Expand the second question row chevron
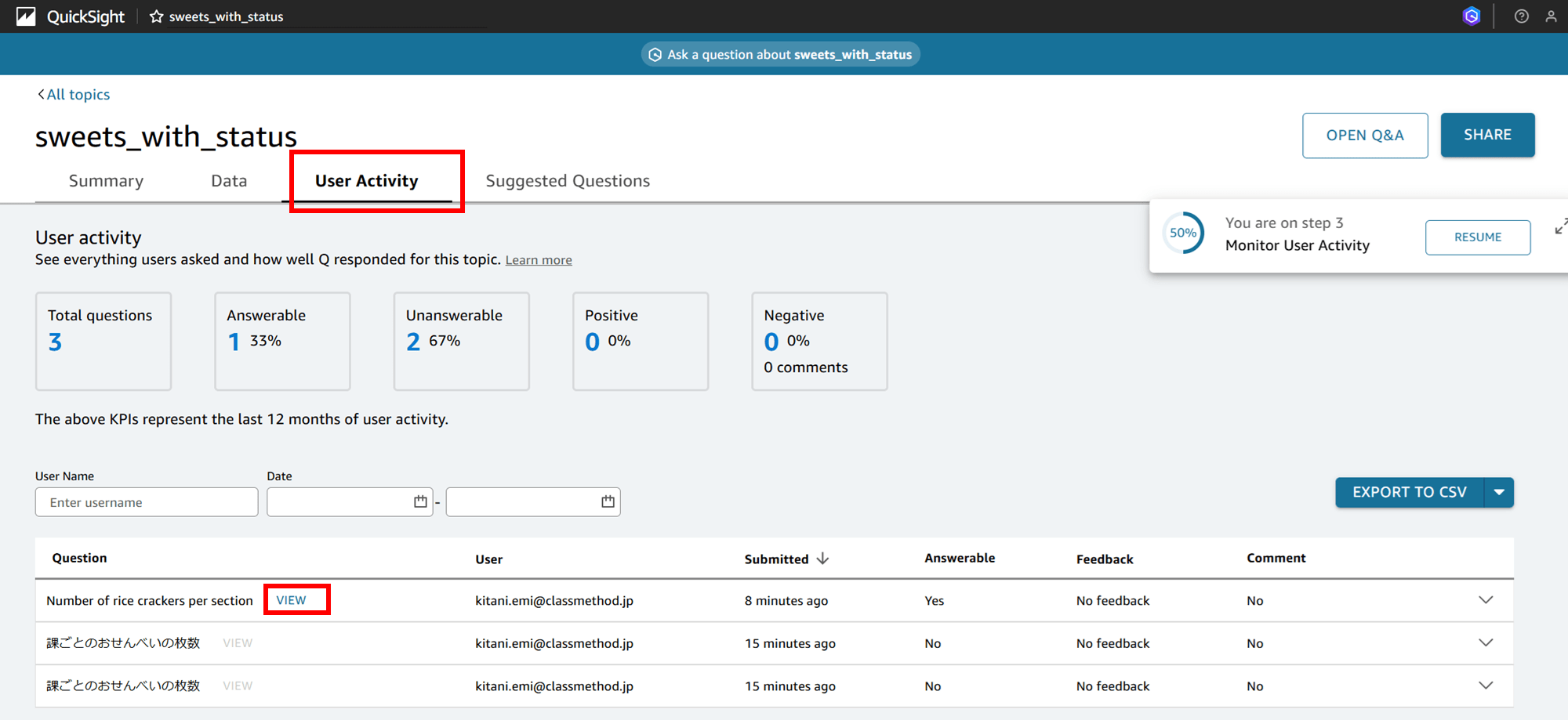Viewport: 1568px width, 720px height. [1486, 643]
